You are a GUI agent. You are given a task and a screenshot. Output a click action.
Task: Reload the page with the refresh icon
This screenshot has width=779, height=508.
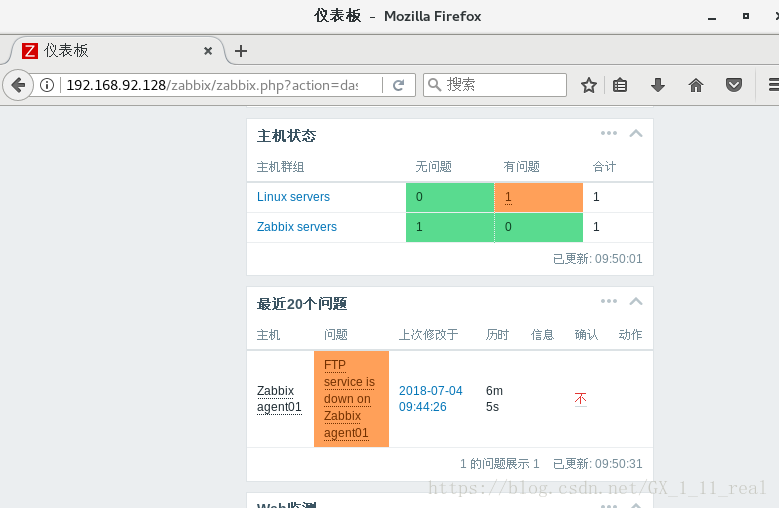398,85
